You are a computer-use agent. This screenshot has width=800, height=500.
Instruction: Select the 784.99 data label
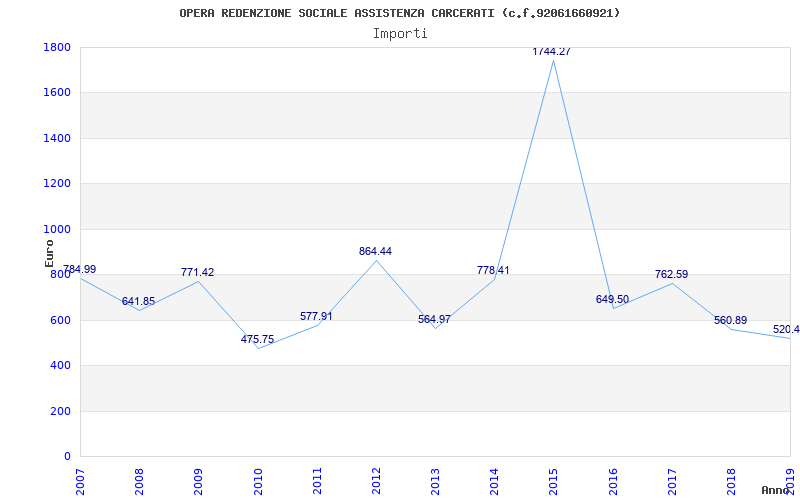tap(79, 269)
